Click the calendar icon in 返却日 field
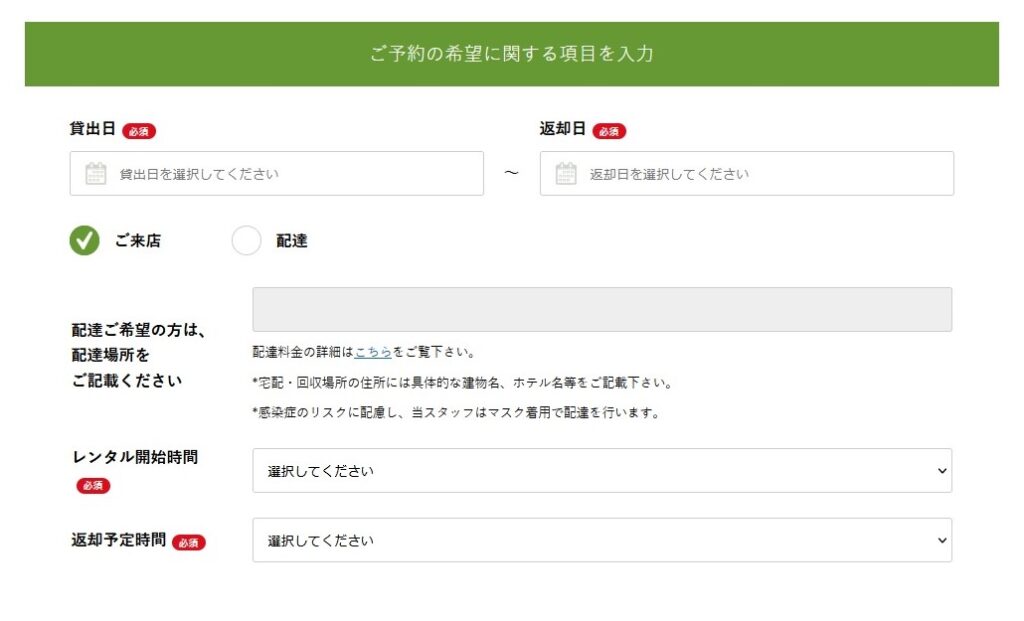Viewport: 1024px width, 621px height. point(566,174)
